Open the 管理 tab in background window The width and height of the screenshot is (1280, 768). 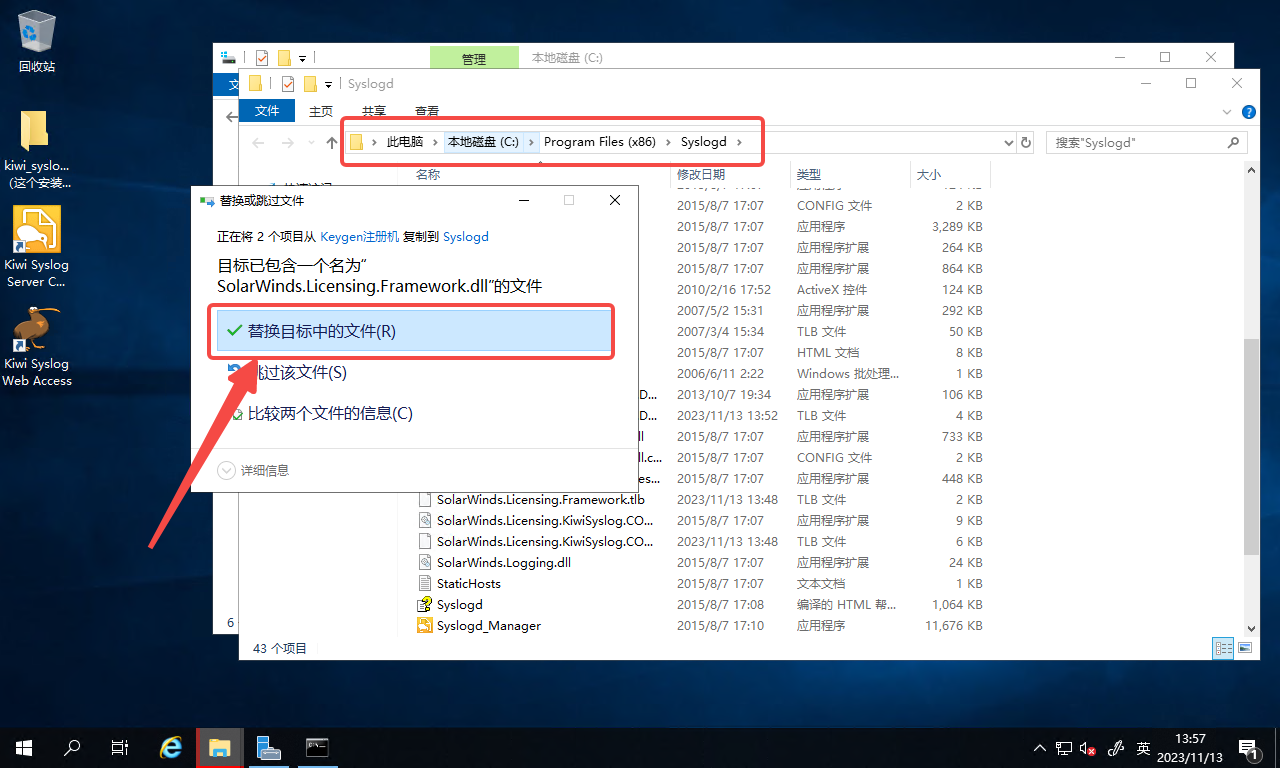pyautogui.click(x=474, y=59)
